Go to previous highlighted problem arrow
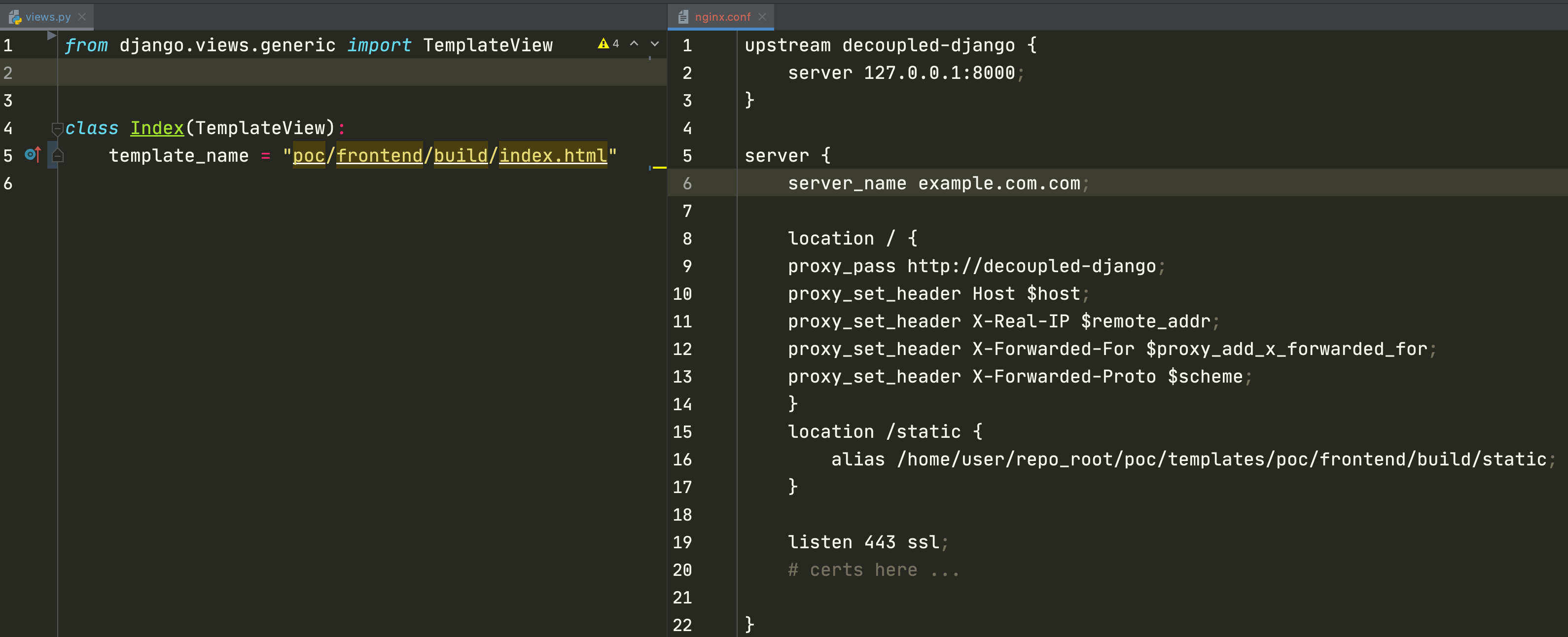Viewport: 1568px width, 637px height. tap(634, 44)
